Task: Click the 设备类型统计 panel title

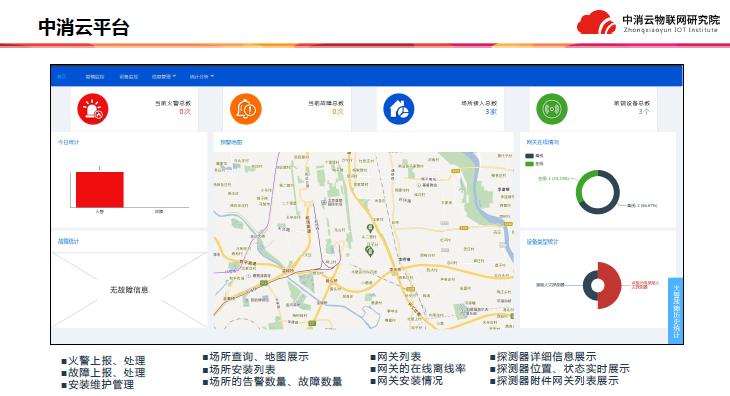Action: pos(542,242)
